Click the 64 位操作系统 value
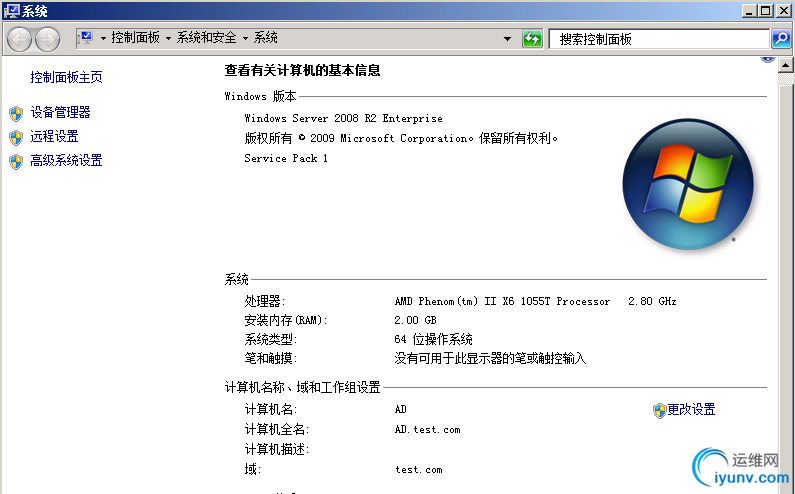Image resolution: width=795 pixels, height=494 pixels. point(433,339)
